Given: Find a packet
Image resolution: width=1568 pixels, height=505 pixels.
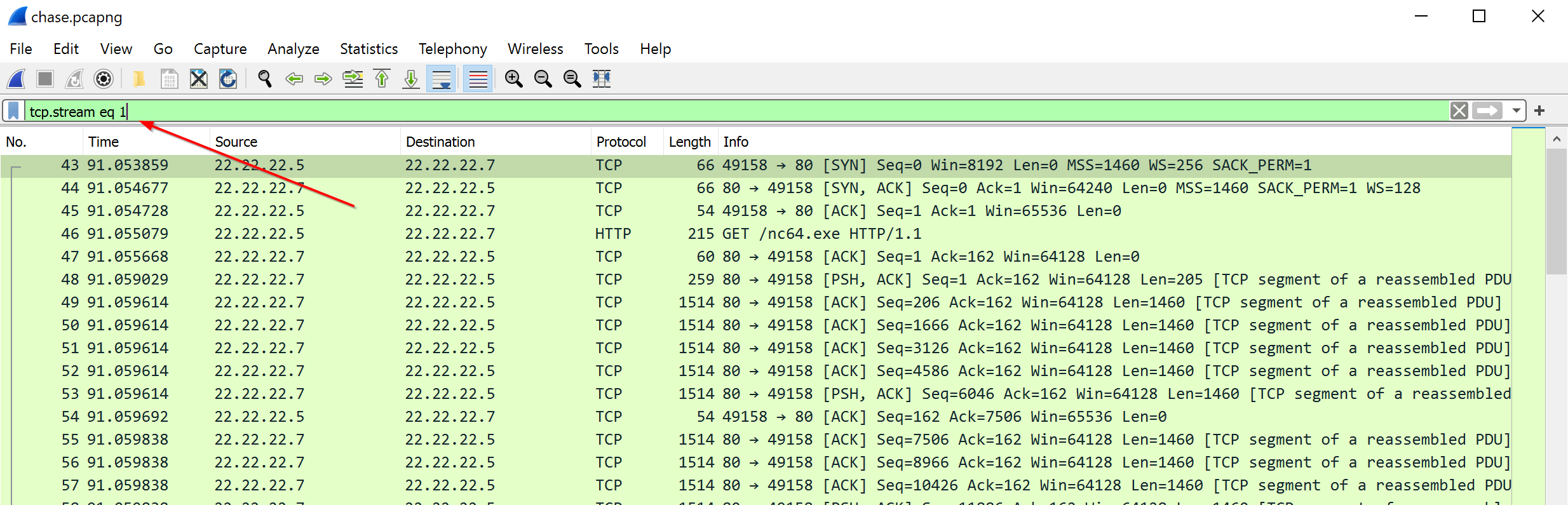Looking at the screenshot, I should pyautogui.click(x=265, y=79).
